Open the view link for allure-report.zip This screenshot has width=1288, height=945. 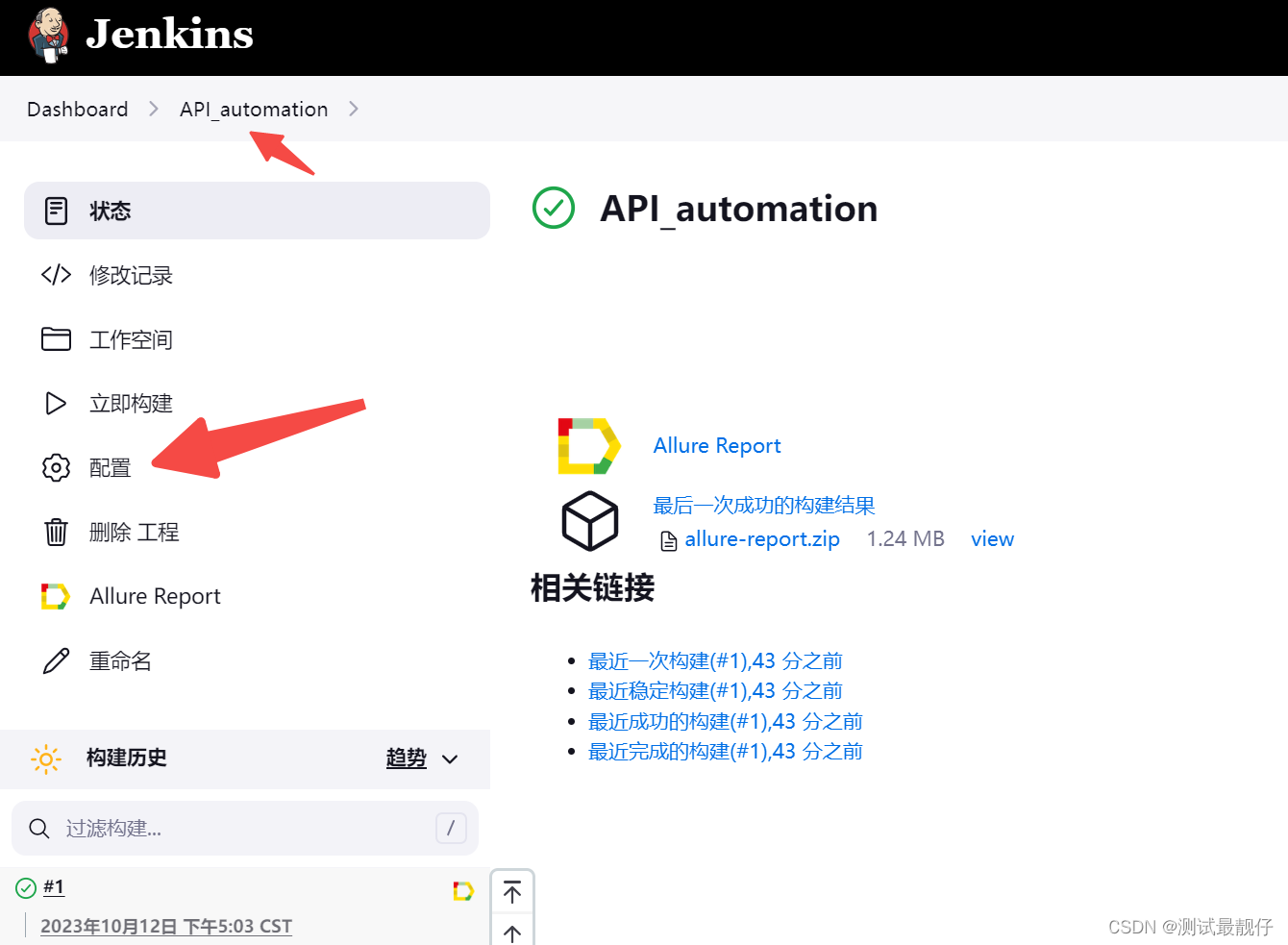coord(992,539)
